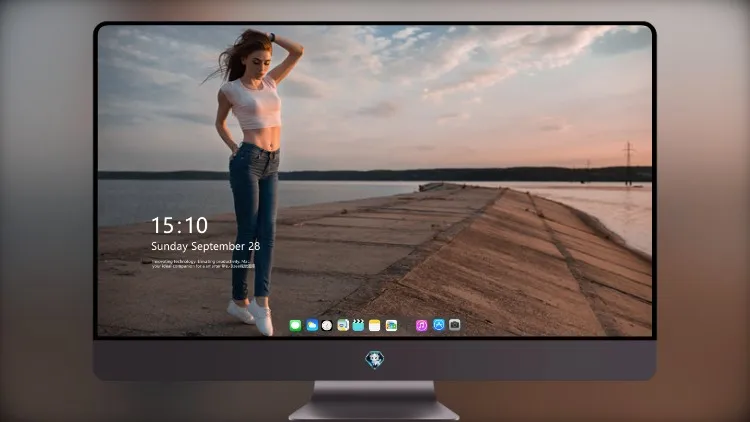Click the empty dock gap before Music icon
750x422 pixels.
(x=407, y=326)
